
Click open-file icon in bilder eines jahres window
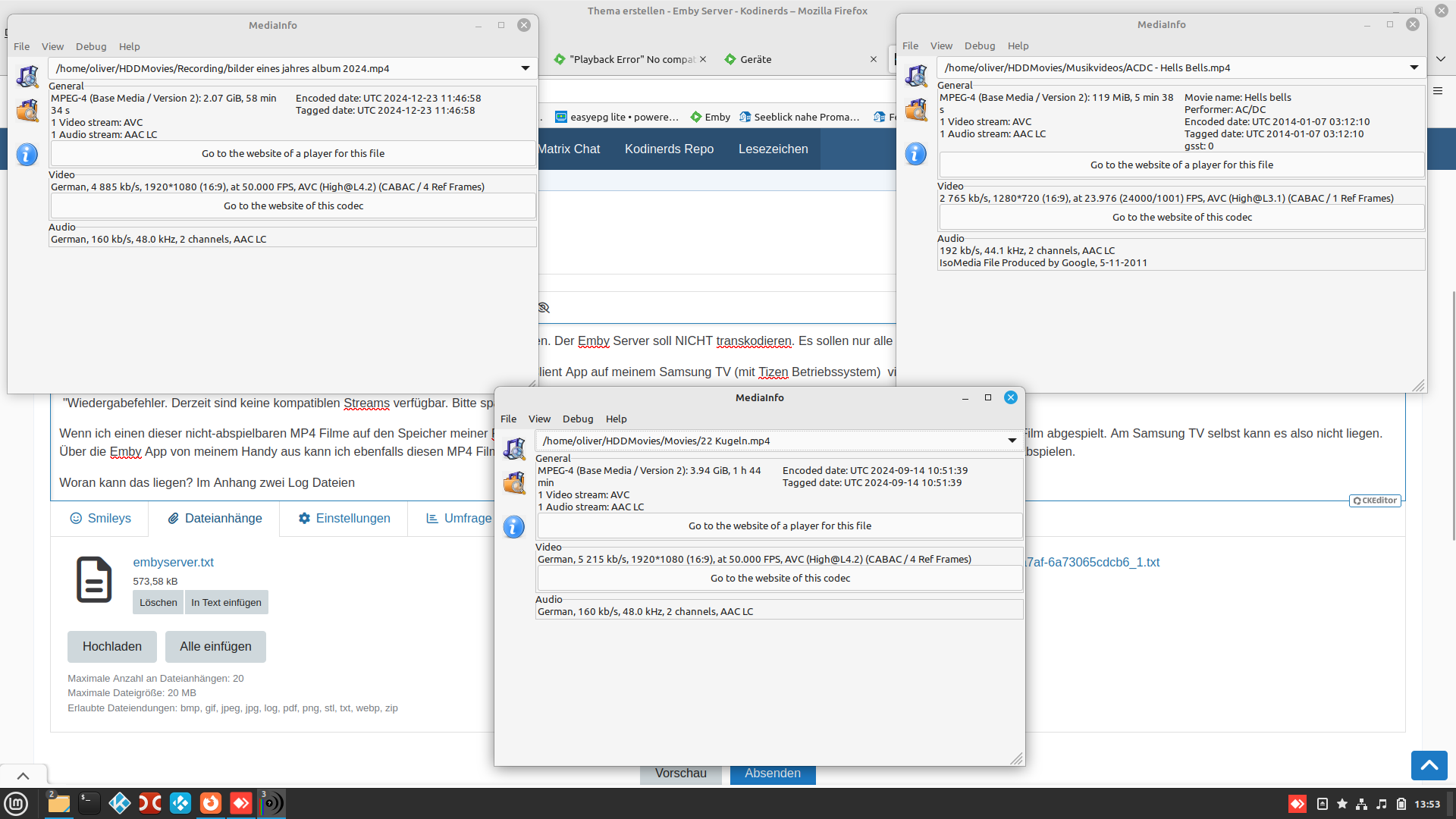pyautogui.click(x=27, y=77)
